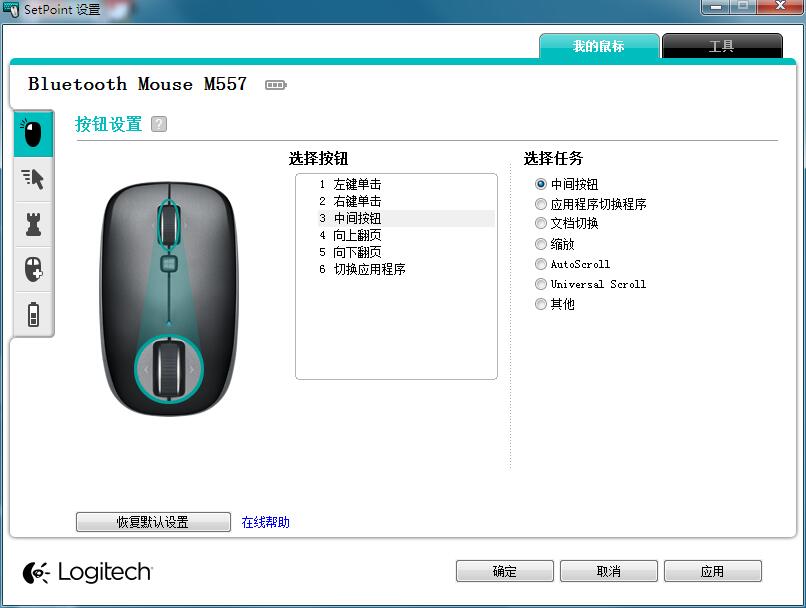Image resolution: width=806 pixels, height=608 pixels.
Task: Open the game settings chess rook icon
Action: 33,224
